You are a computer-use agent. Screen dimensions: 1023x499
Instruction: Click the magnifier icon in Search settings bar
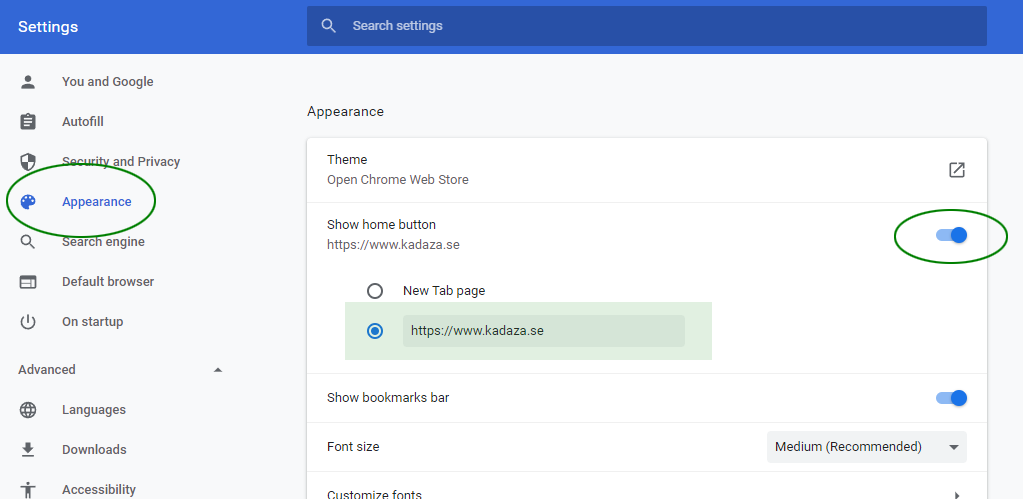(x=329, y=26)
